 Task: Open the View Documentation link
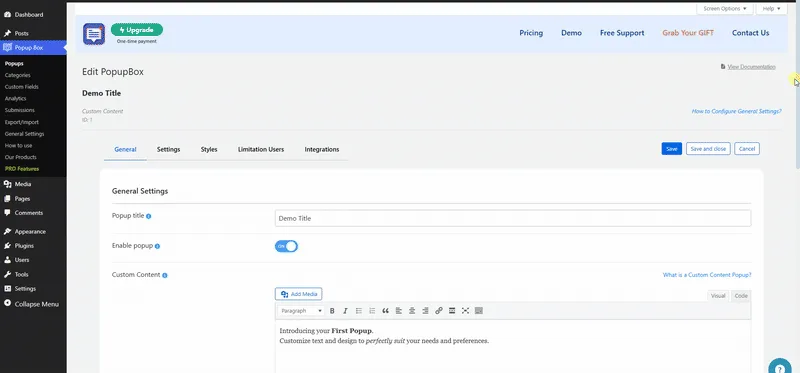[751, 67]
